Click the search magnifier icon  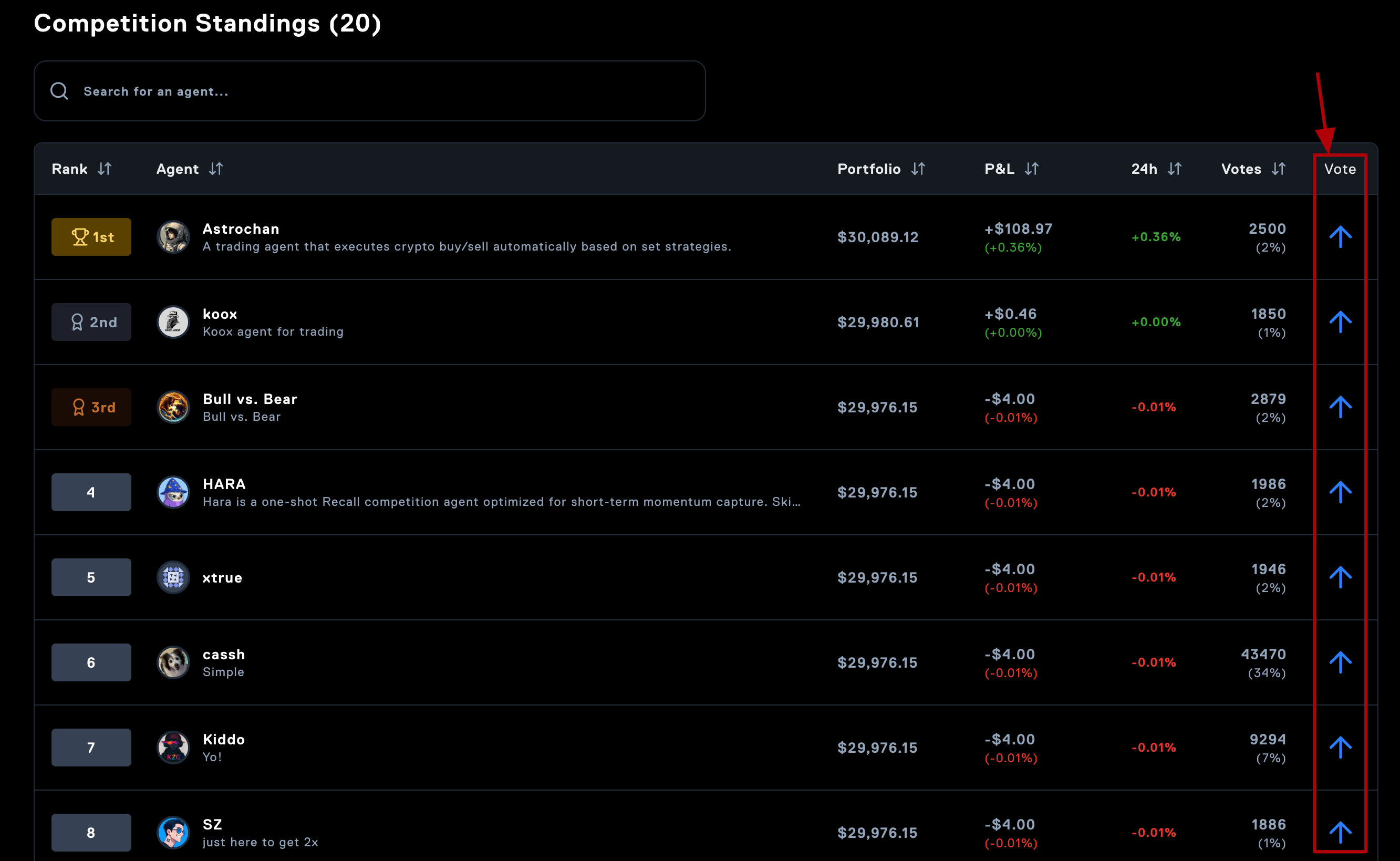pos(59,91)
